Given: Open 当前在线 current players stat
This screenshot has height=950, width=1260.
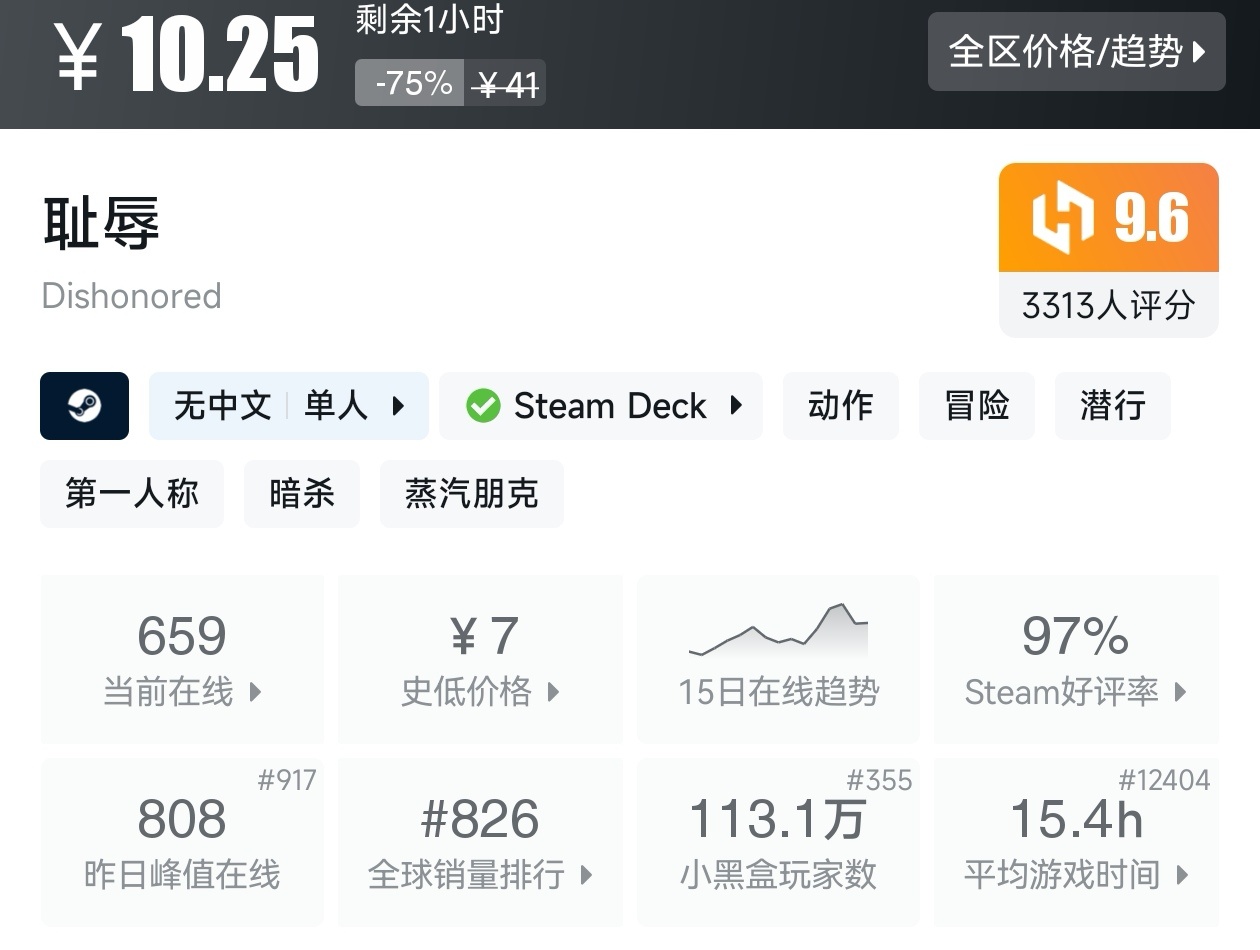Looking at the screenshot, I should tap(182, 659).
